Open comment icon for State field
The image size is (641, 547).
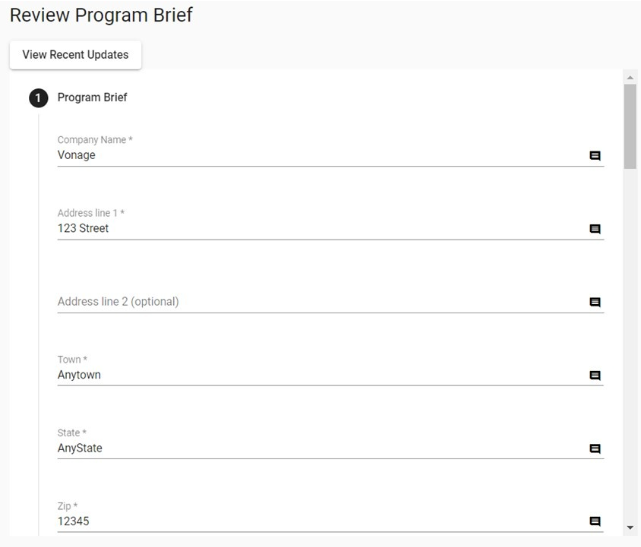[595, 449]
